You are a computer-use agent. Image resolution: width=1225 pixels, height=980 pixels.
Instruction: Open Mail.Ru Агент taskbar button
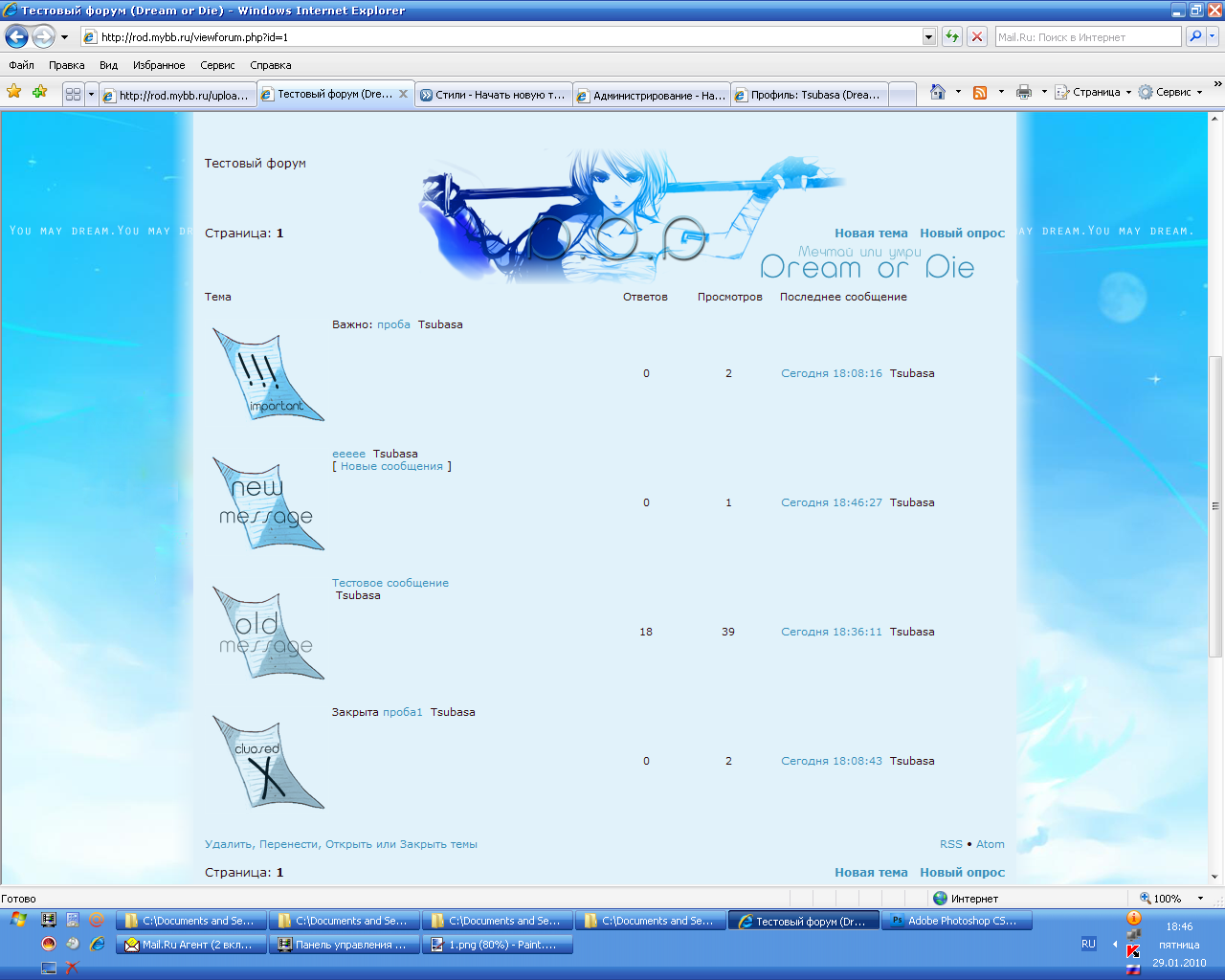(191, 945)
